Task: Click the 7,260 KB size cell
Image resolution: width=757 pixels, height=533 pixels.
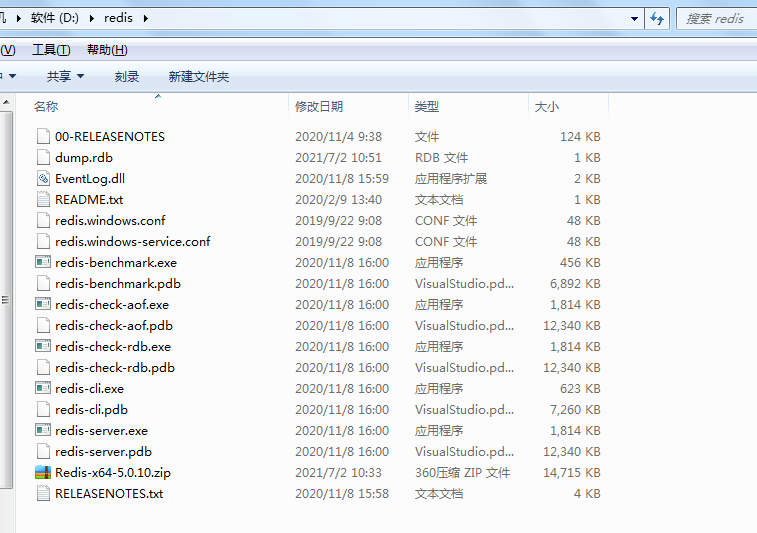Action: pos(575,410)
